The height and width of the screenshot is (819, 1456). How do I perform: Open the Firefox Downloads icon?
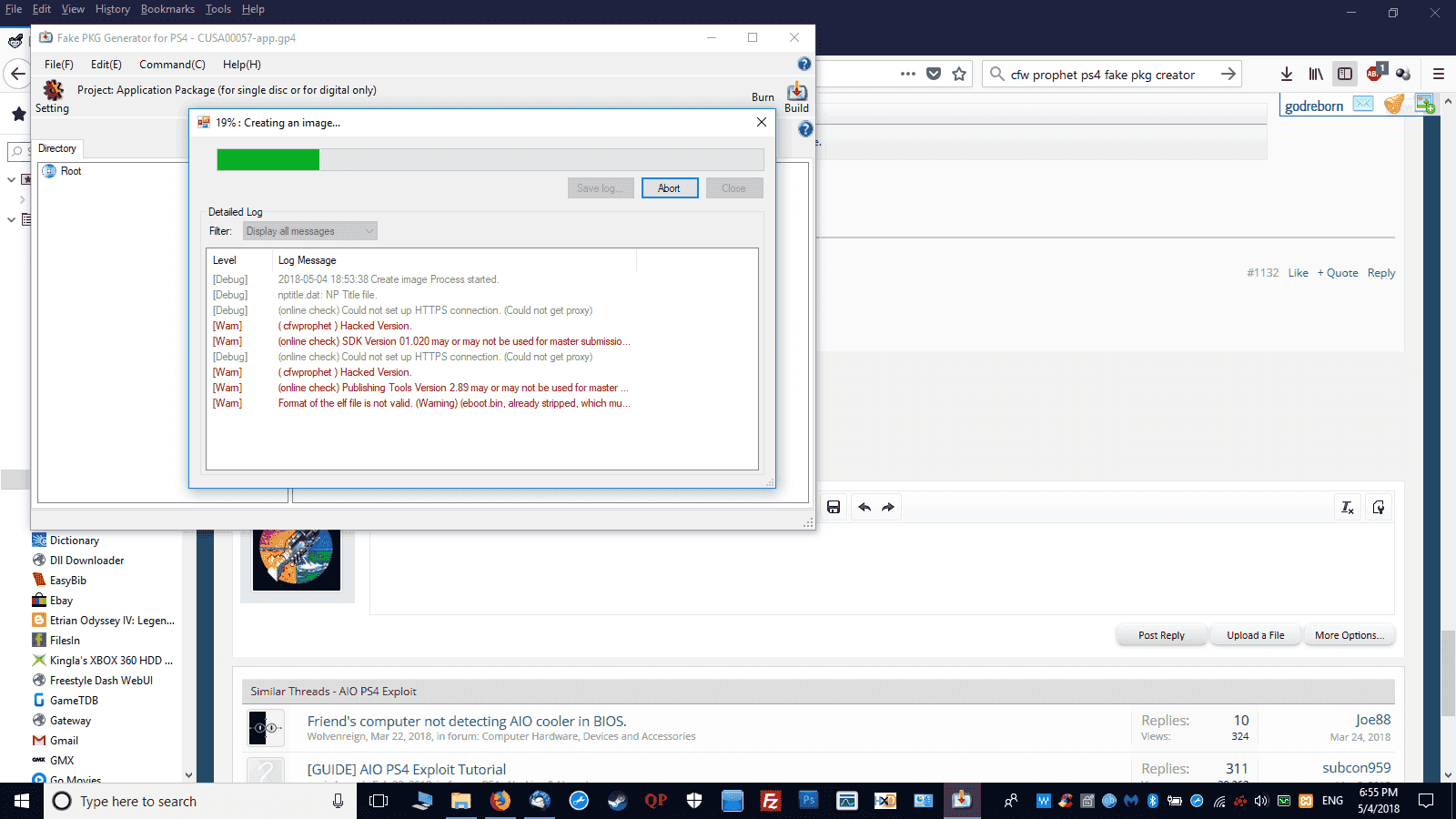tap(1287, 74)
